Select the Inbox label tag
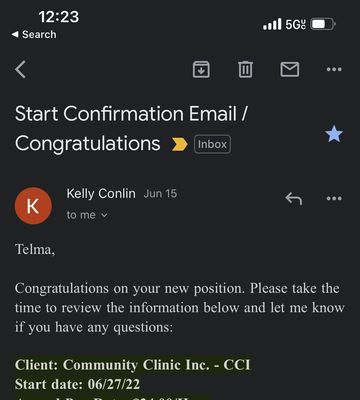The width and height of the screenshot is (360, 400). [212, 144]
